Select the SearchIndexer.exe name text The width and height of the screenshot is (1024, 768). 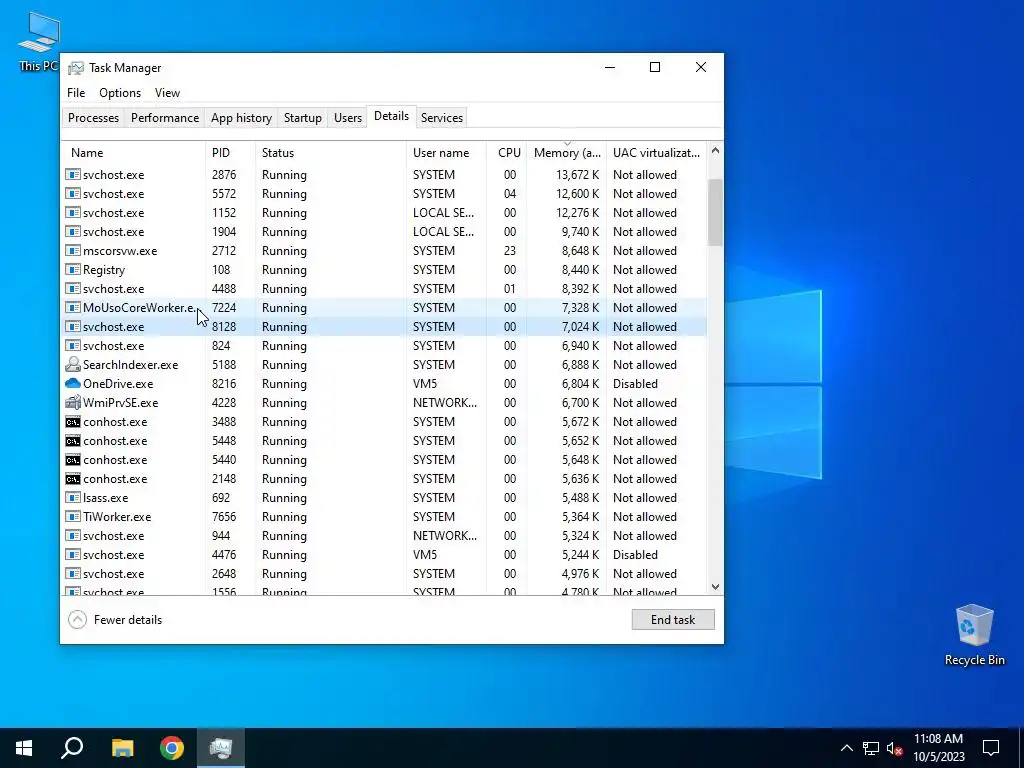[131, 365]
